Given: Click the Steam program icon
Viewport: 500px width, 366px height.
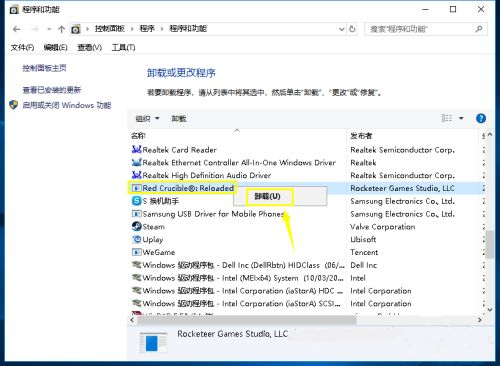Looking at the screenshot, I should tap(137, 226).
